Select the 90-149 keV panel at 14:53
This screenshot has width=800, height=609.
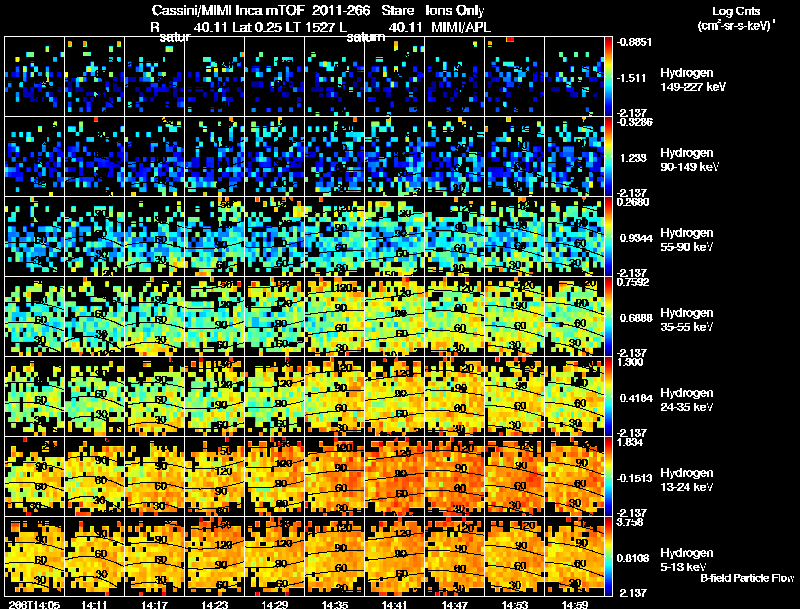pyautogui.click(x=515, y=157)
